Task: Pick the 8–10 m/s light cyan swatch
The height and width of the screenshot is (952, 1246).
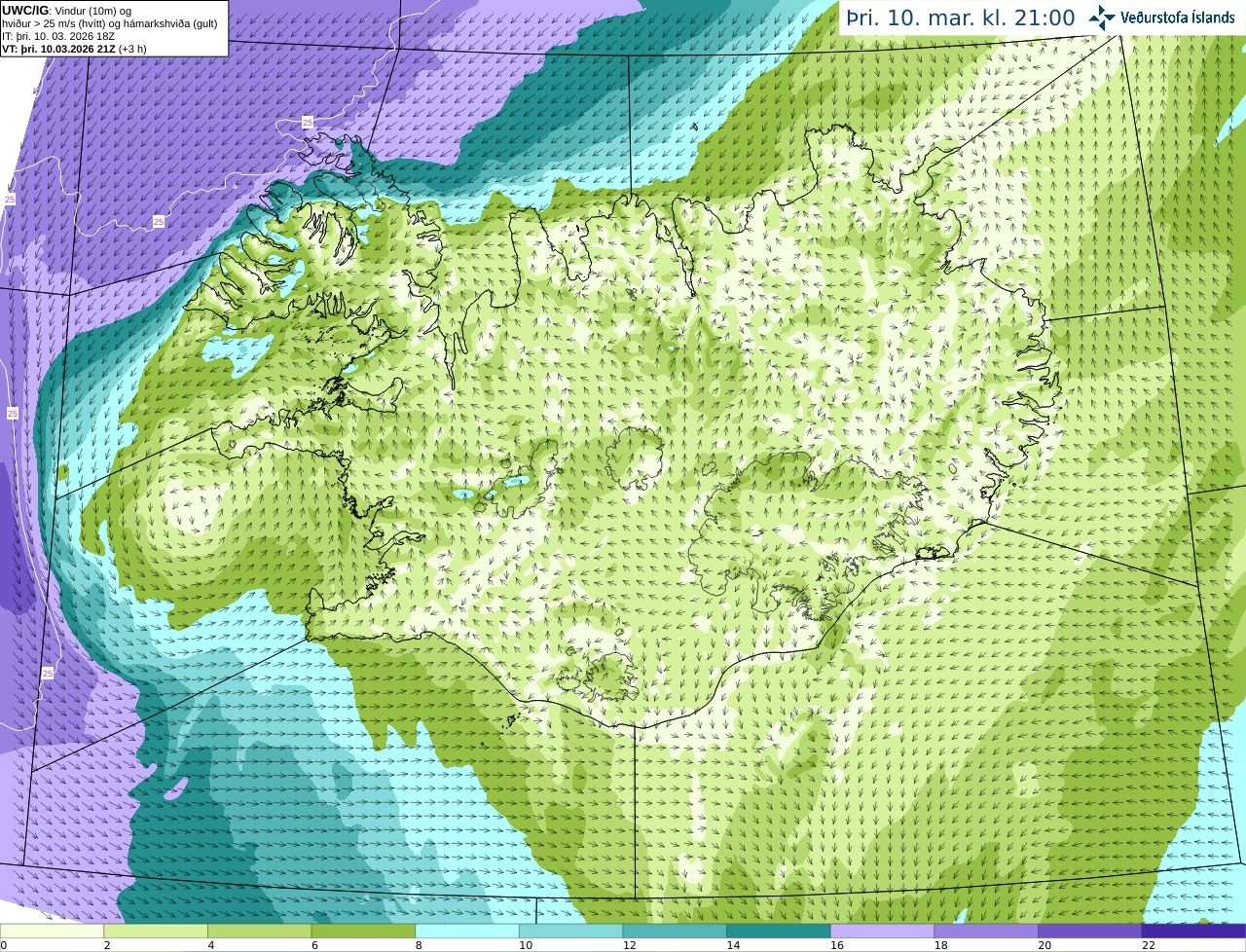Action: pyautogui.click(x=467, y=931)
